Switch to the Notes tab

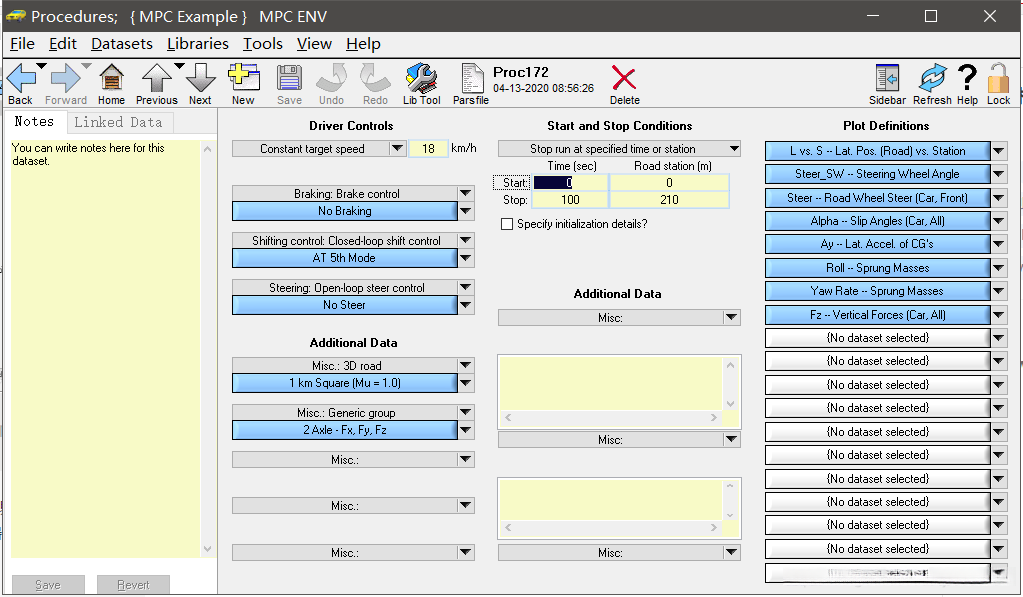tap(35, 121)
